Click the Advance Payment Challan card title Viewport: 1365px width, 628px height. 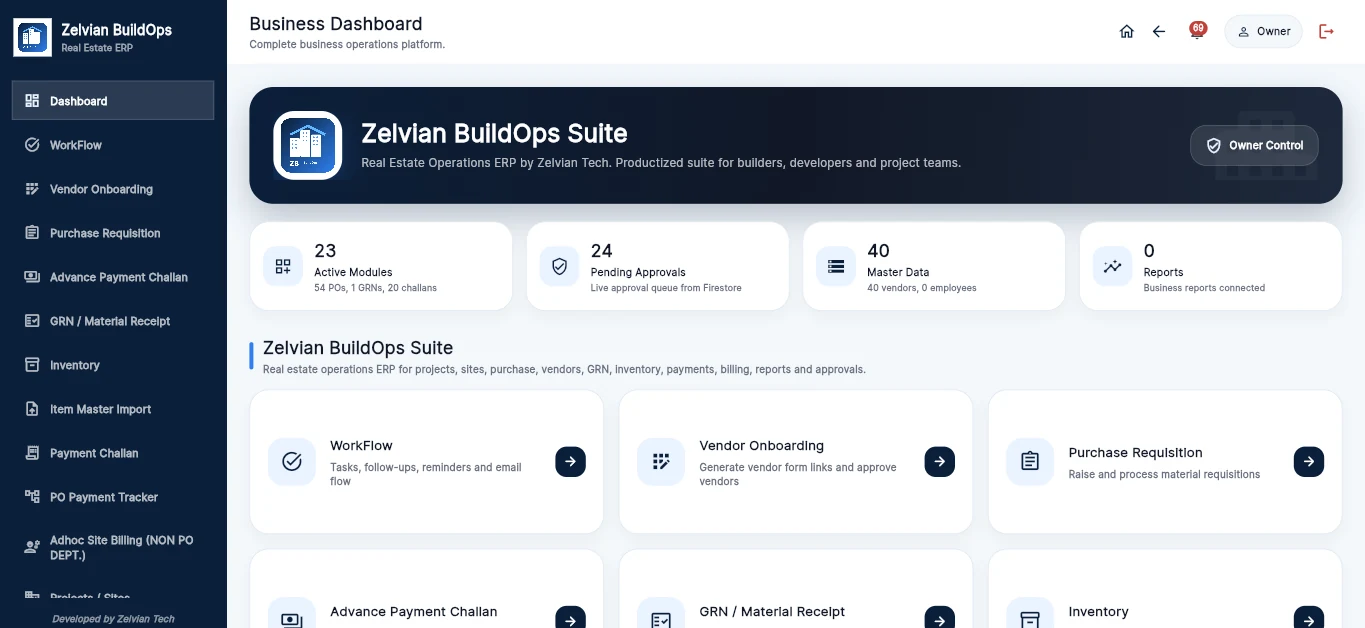(x=413, y=612)
